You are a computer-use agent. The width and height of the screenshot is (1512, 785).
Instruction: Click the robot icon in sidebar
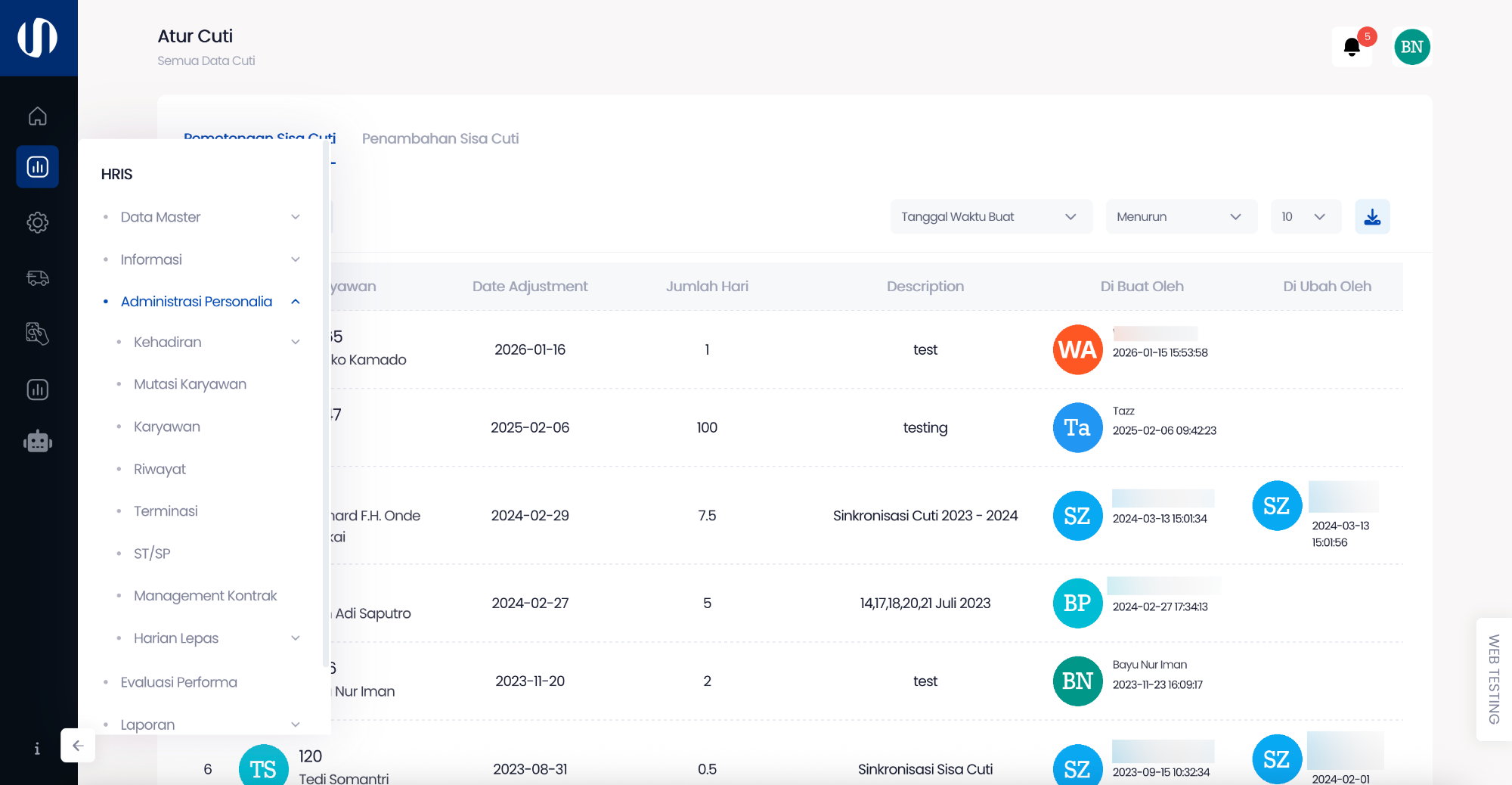coord(37,442)
